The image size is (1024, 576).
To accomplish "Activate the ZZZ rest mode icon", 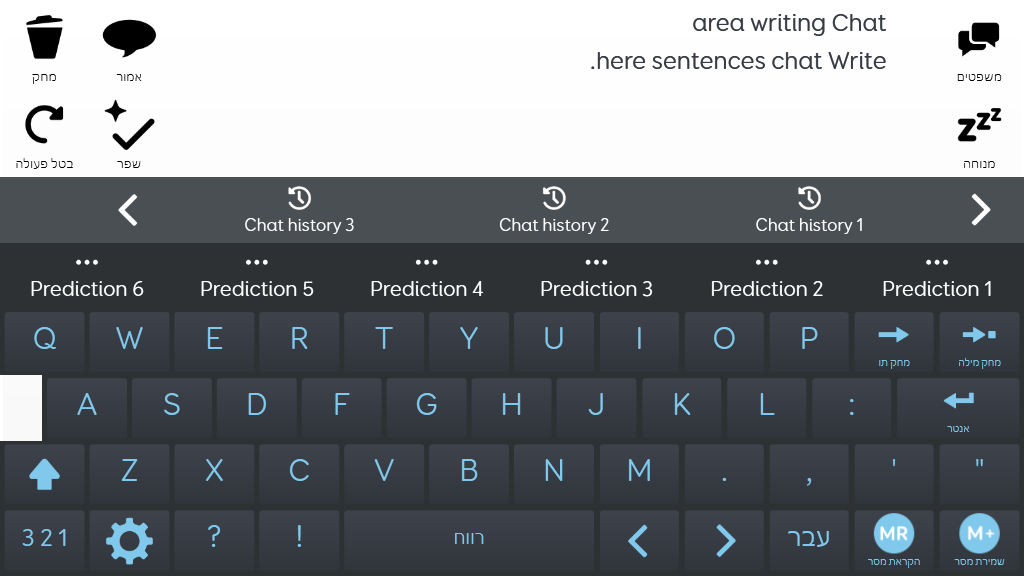I will tap(978, 125).
